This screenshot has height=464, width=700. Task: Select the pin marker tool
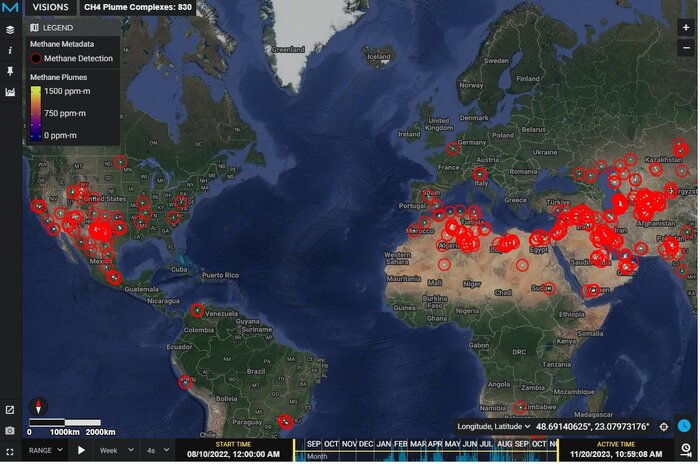[x=10, y=71]
